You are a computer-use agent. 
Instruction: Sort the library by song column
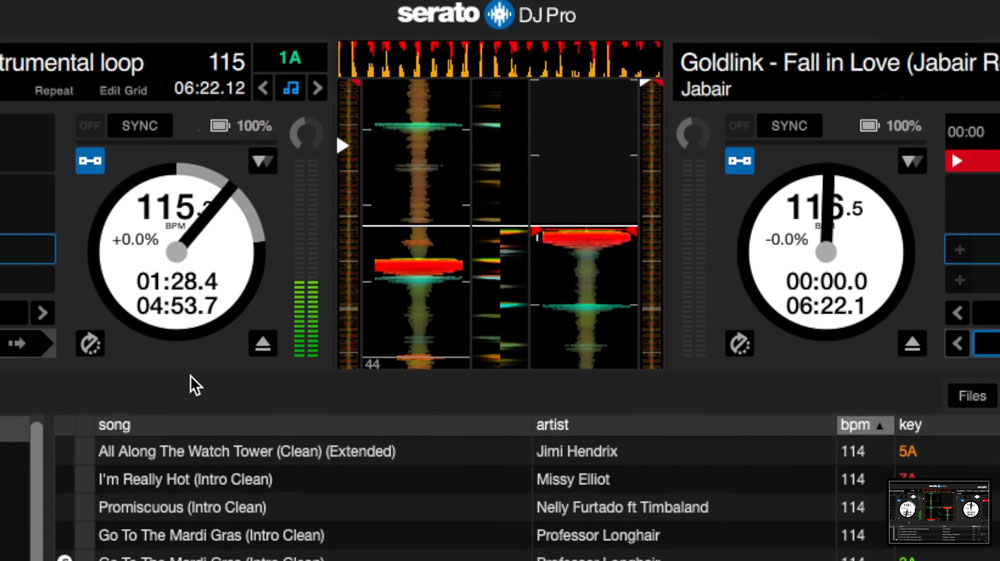point(313,425)
